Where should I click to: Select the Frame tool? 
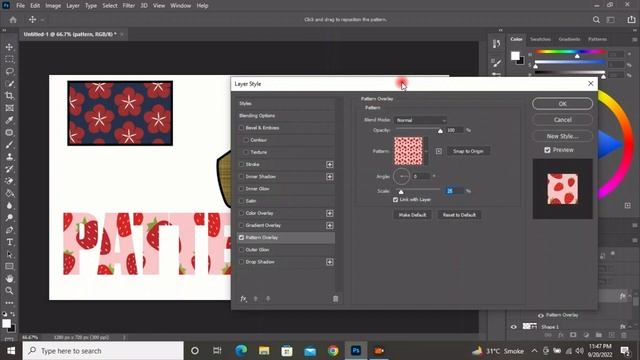9,108
